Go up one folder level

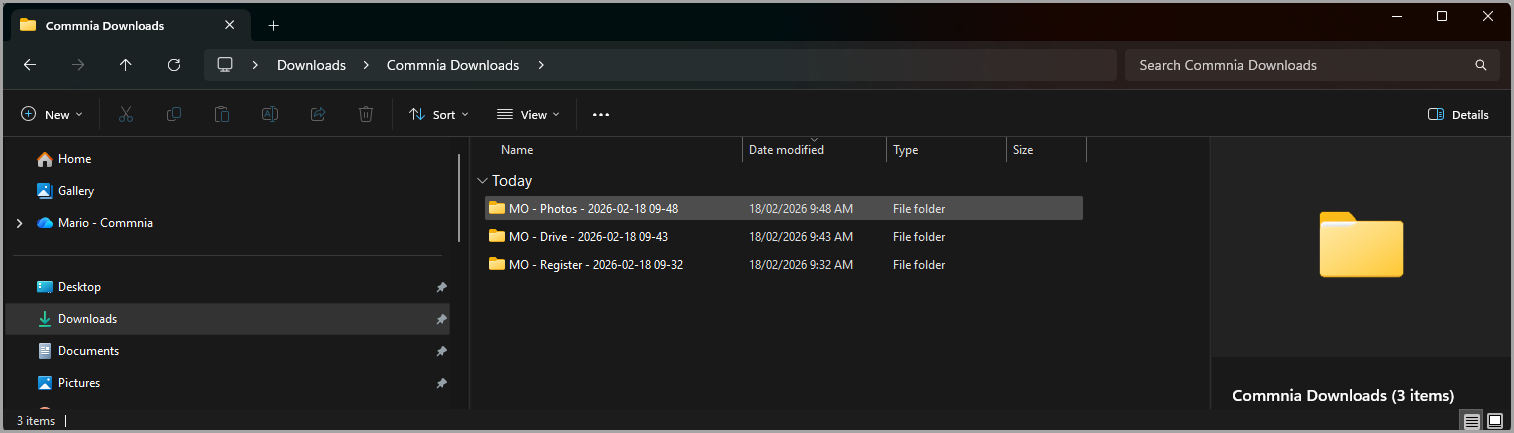pyautogui.click(x=125, y=65)
